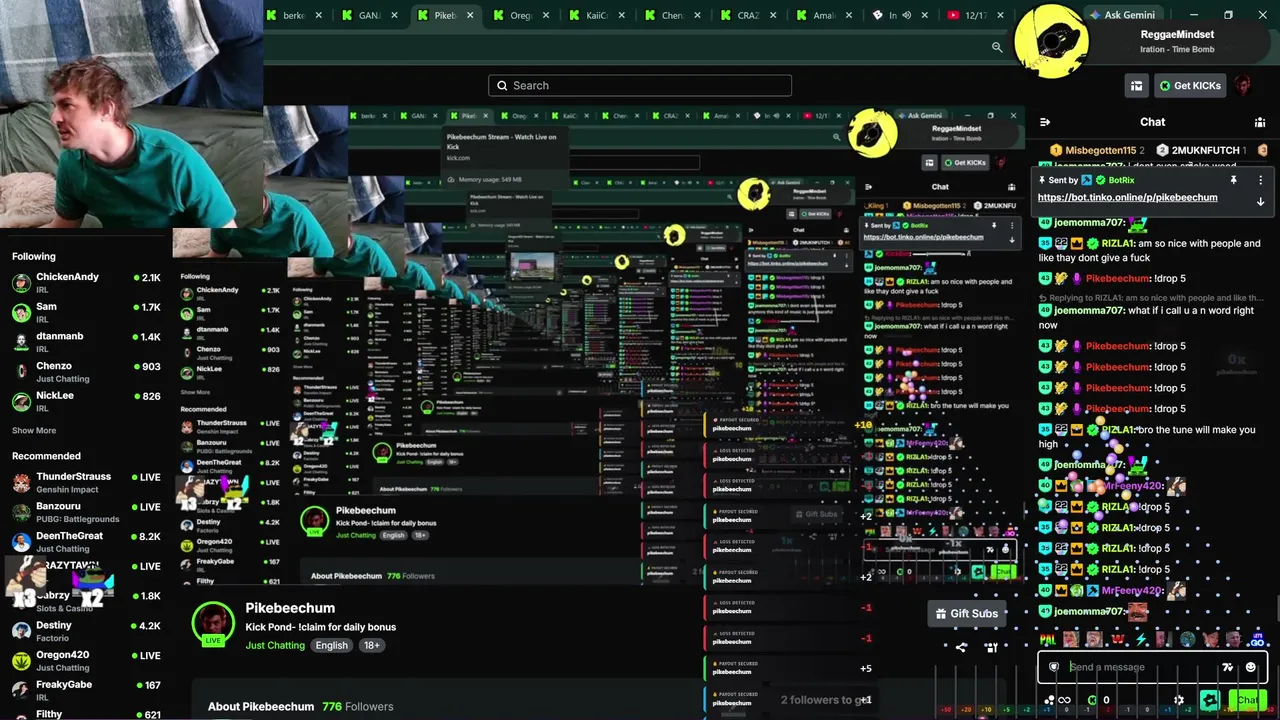This screenshot has width=1280, height=720.
Task: Click the 18+ mature tag
Action: (x=372, y=645)
